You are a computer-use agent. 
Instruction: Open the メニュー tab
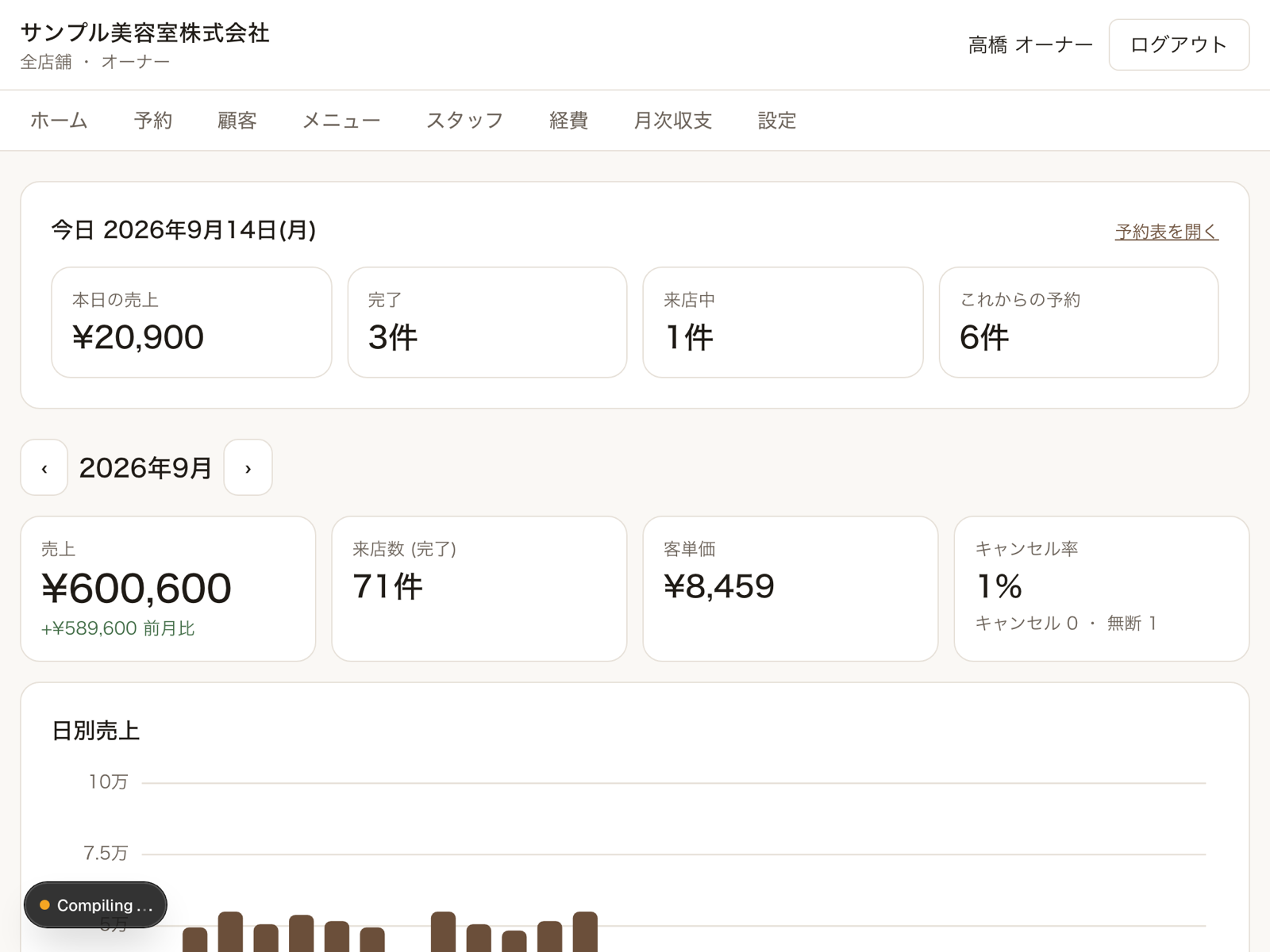coord(341,121)
